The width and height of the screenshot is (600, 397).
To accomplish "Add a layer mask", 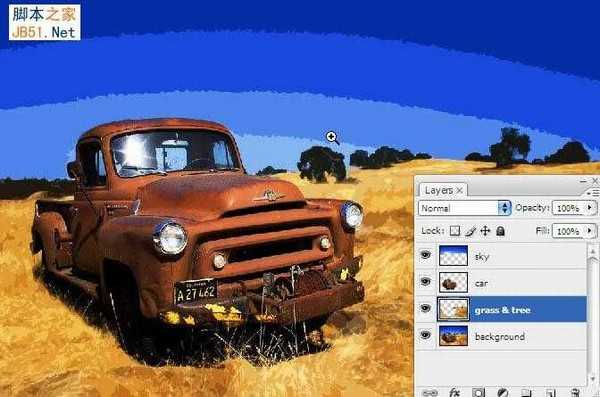I will pos(478,393).
